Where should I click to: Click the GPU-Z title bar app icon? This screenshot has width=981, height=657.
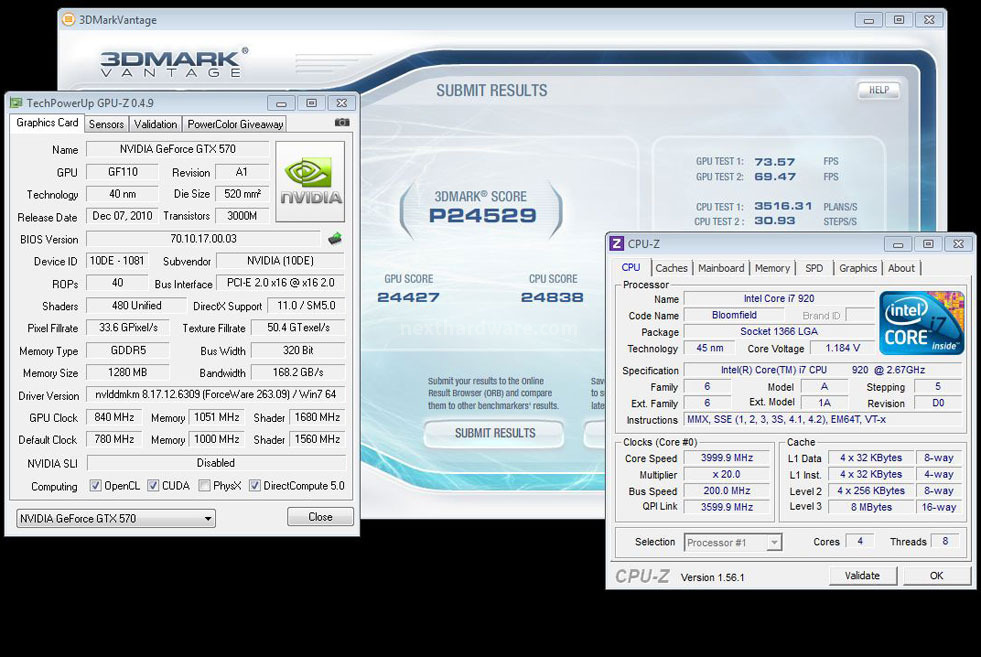click(16, 103)
